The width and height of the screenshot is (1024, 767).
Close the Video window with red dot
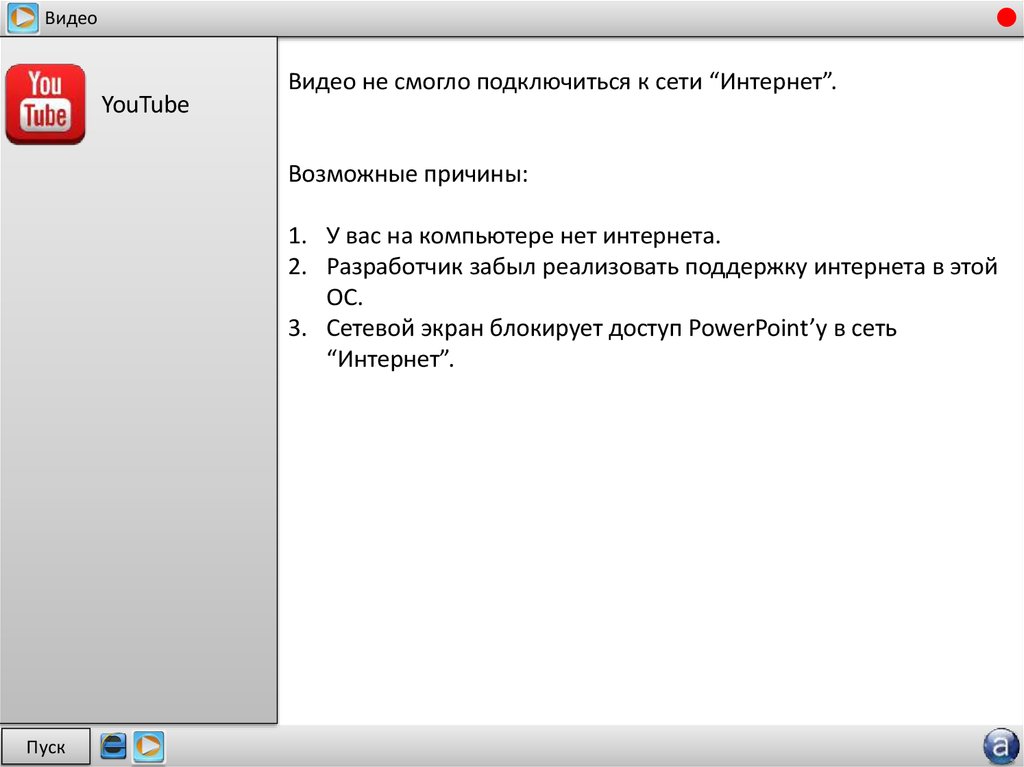pyautogui.click(x=1005, y=18)
